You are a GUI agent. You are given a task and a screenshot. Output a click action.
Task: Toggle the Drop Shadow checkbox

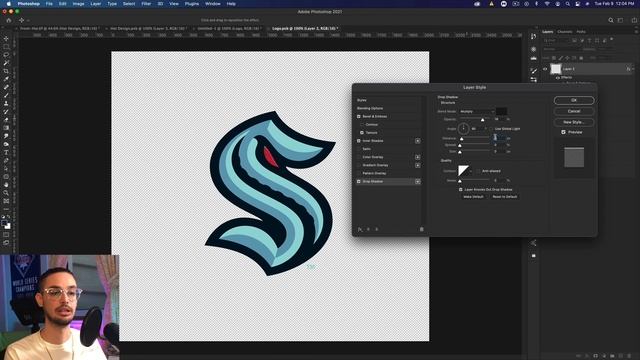(359, 182)
